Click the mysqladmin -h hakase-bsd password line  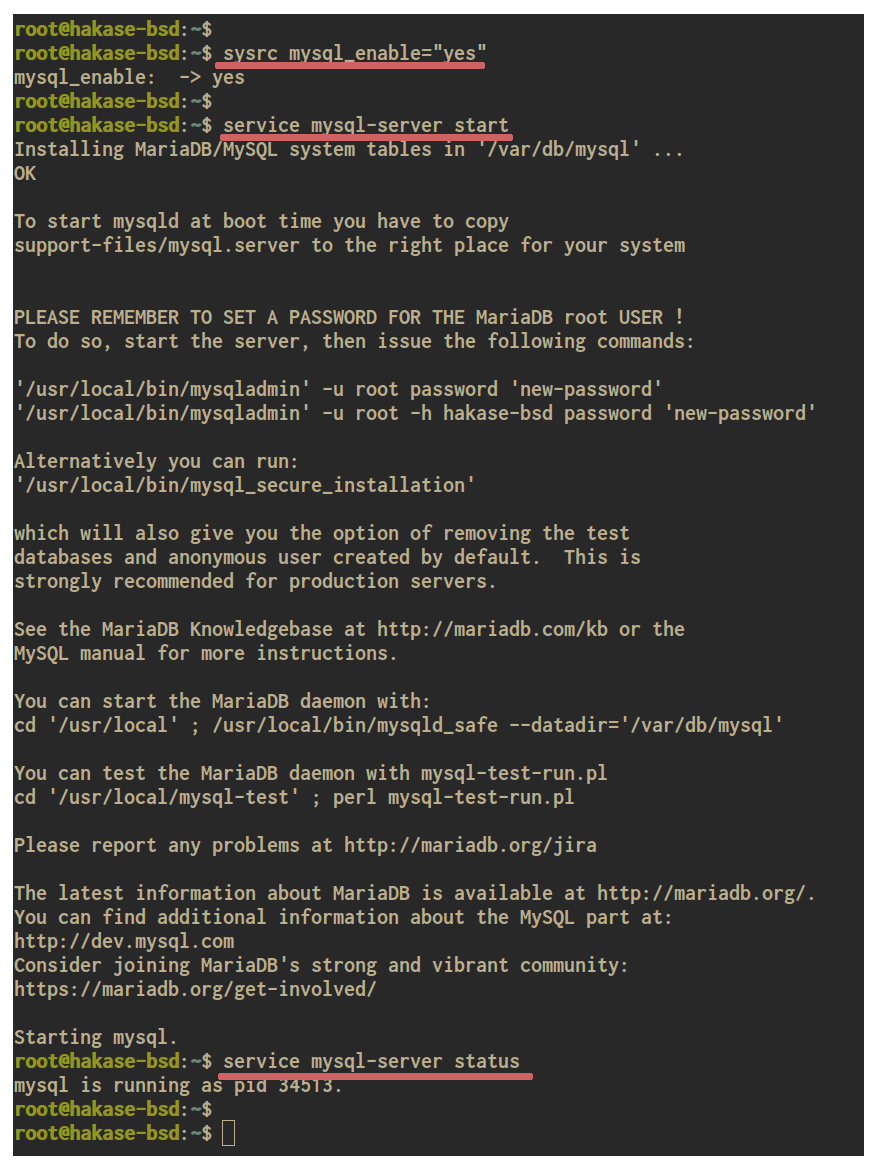coord(415,413)
